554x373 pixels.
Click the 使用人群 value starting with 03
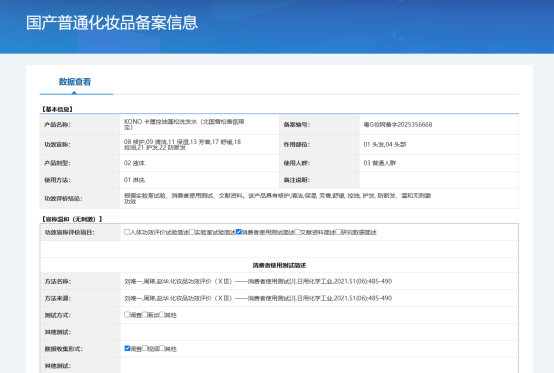379,163
